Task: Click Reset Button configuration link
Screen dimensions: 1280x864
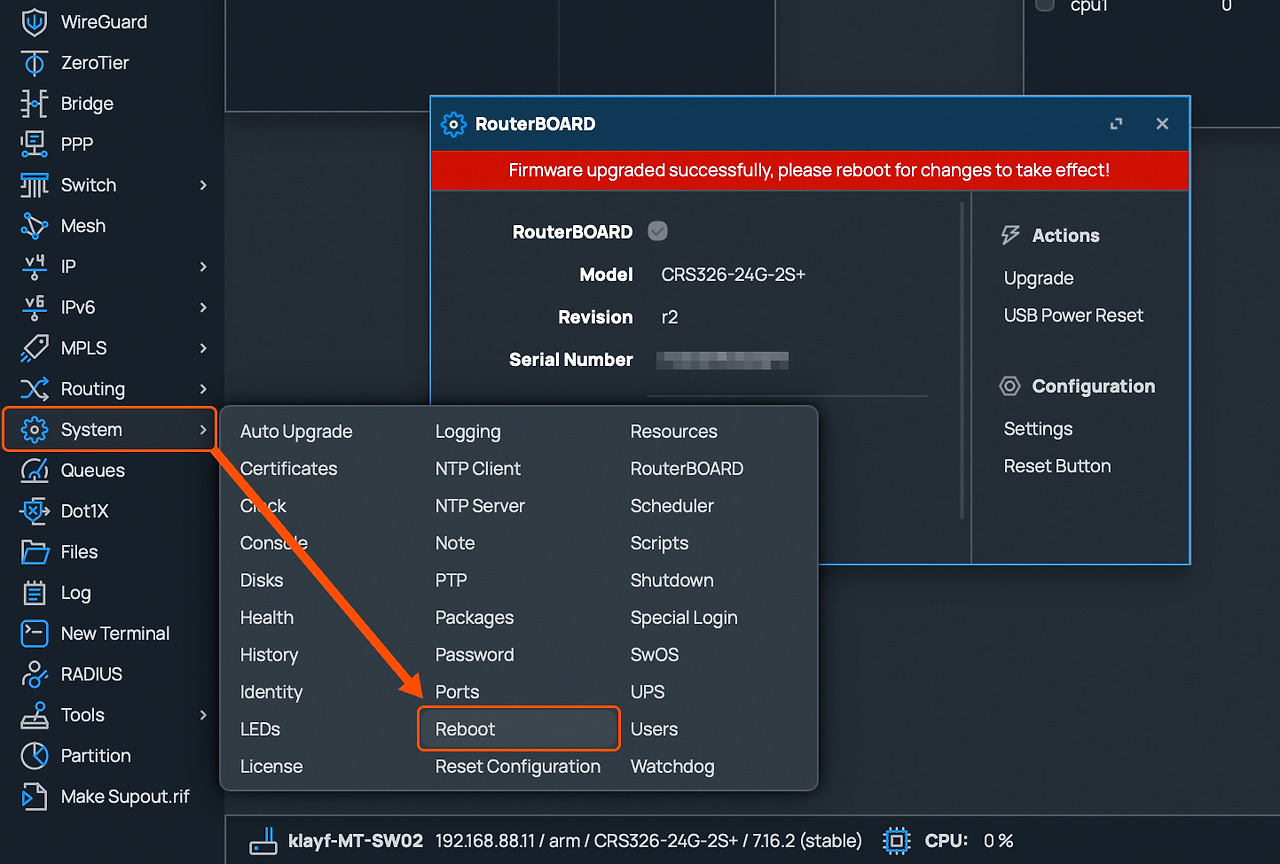Action: tap(1057, 466)
